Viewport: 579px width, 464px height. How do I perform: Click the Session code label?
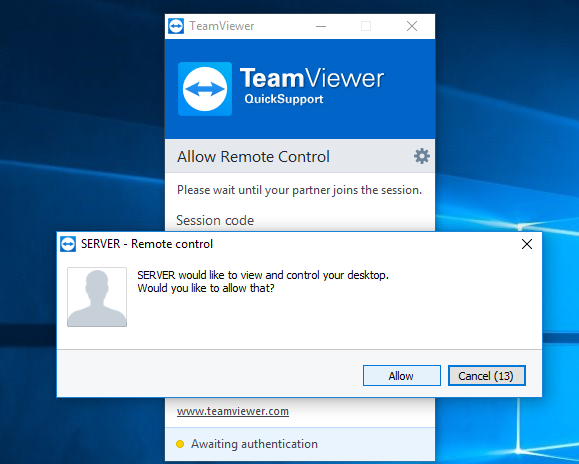point(215,220)
